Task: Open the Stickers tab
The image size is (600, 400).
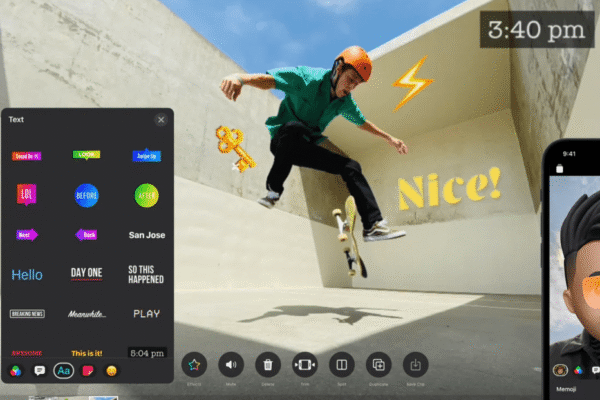Action: click(88, 370)
